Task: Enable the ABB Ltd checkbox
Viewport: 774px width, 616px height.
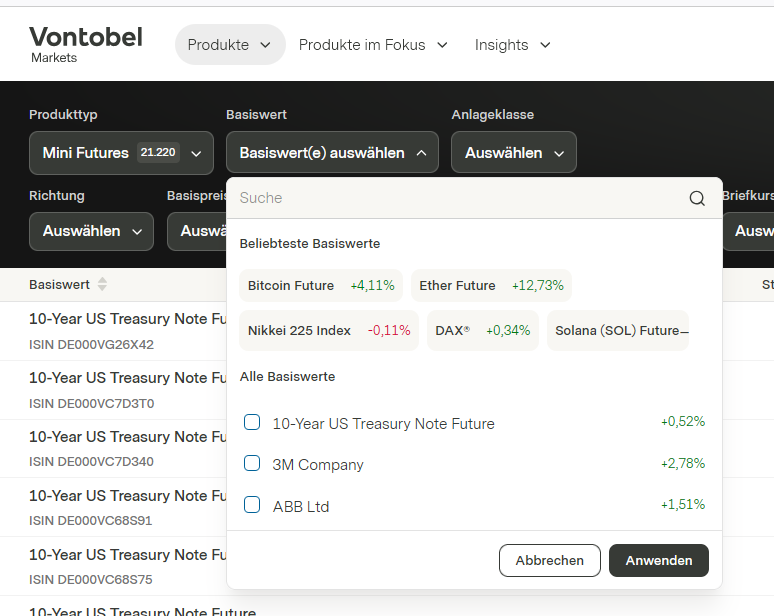Action: [x=252, y=505]
